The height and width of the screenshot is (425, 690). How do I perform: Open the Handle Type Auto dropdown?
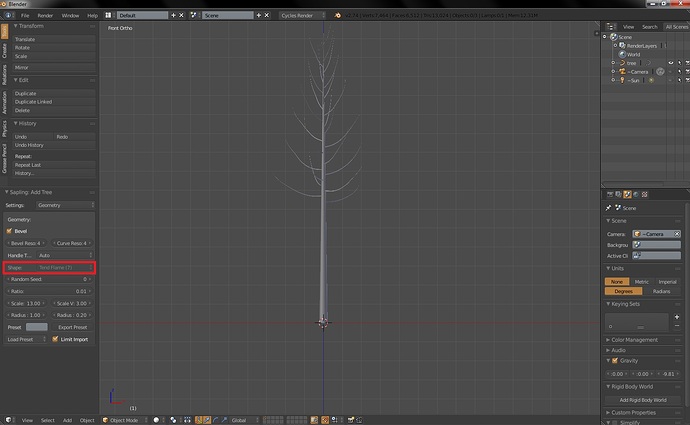pos(65,255)
